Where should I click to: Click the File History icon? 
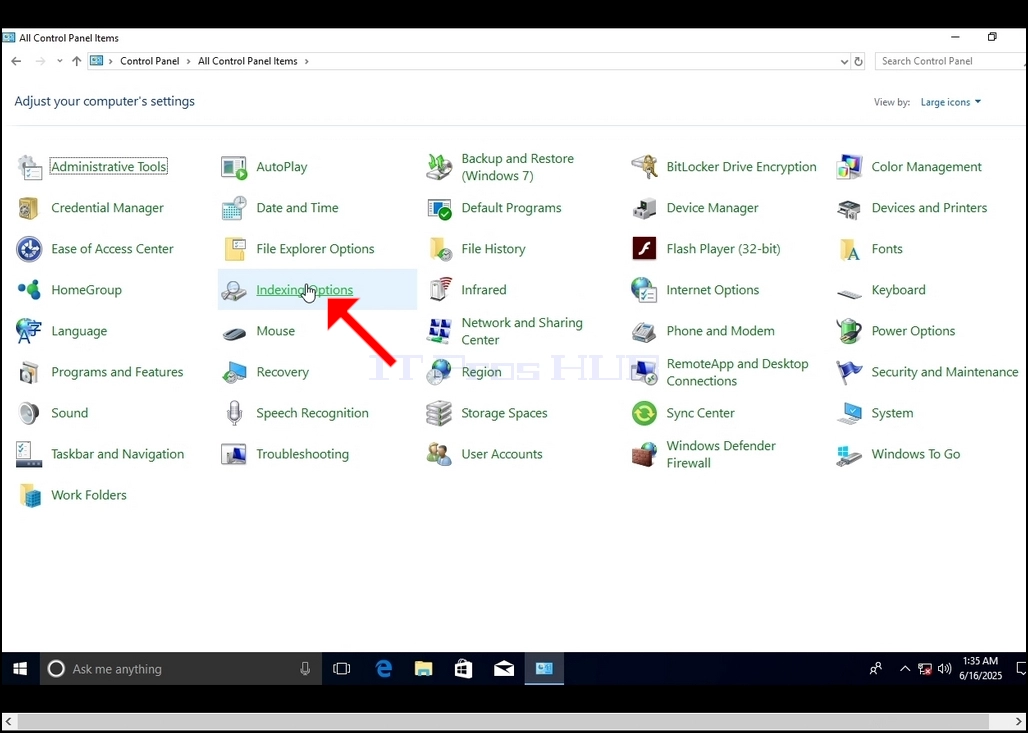tap(441, 249)
